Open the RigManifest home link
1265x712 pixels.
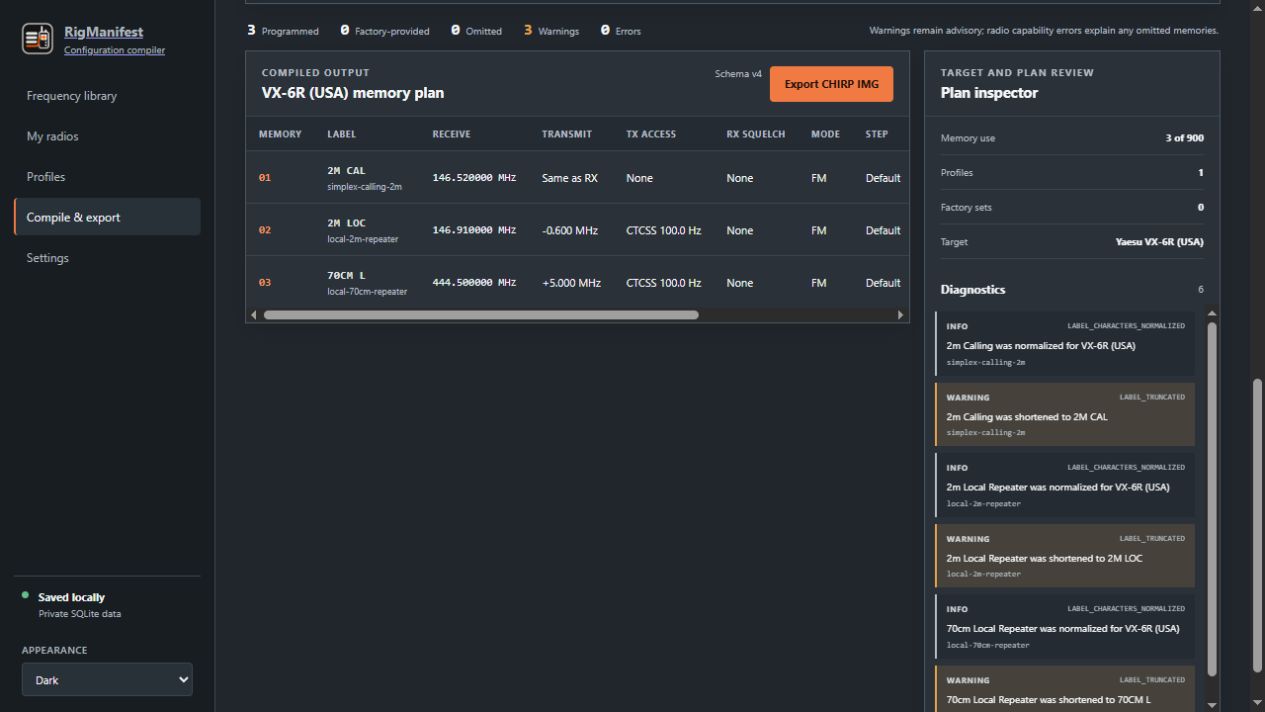103,32
